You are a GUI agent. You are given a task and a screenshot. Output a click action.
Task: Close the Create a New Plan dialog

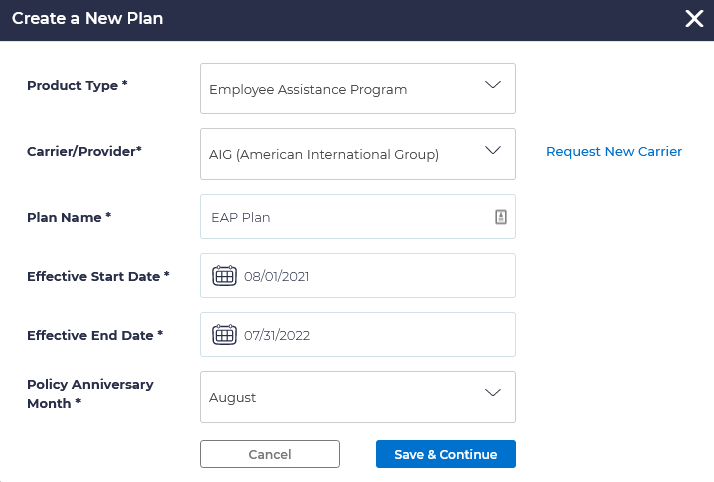click(x=694, y=19)
